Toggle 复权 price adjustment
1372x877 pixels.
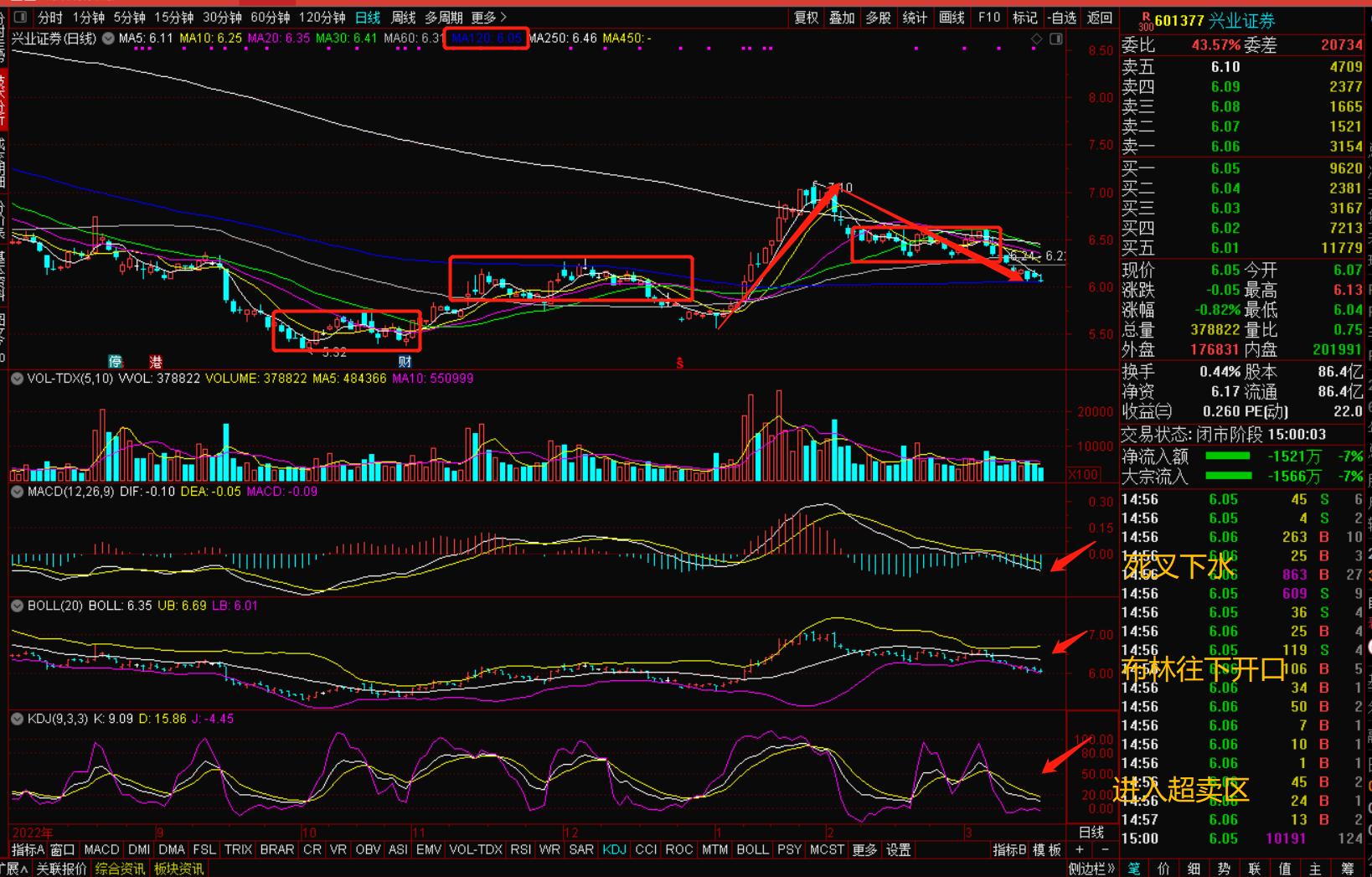pos(806,18)
